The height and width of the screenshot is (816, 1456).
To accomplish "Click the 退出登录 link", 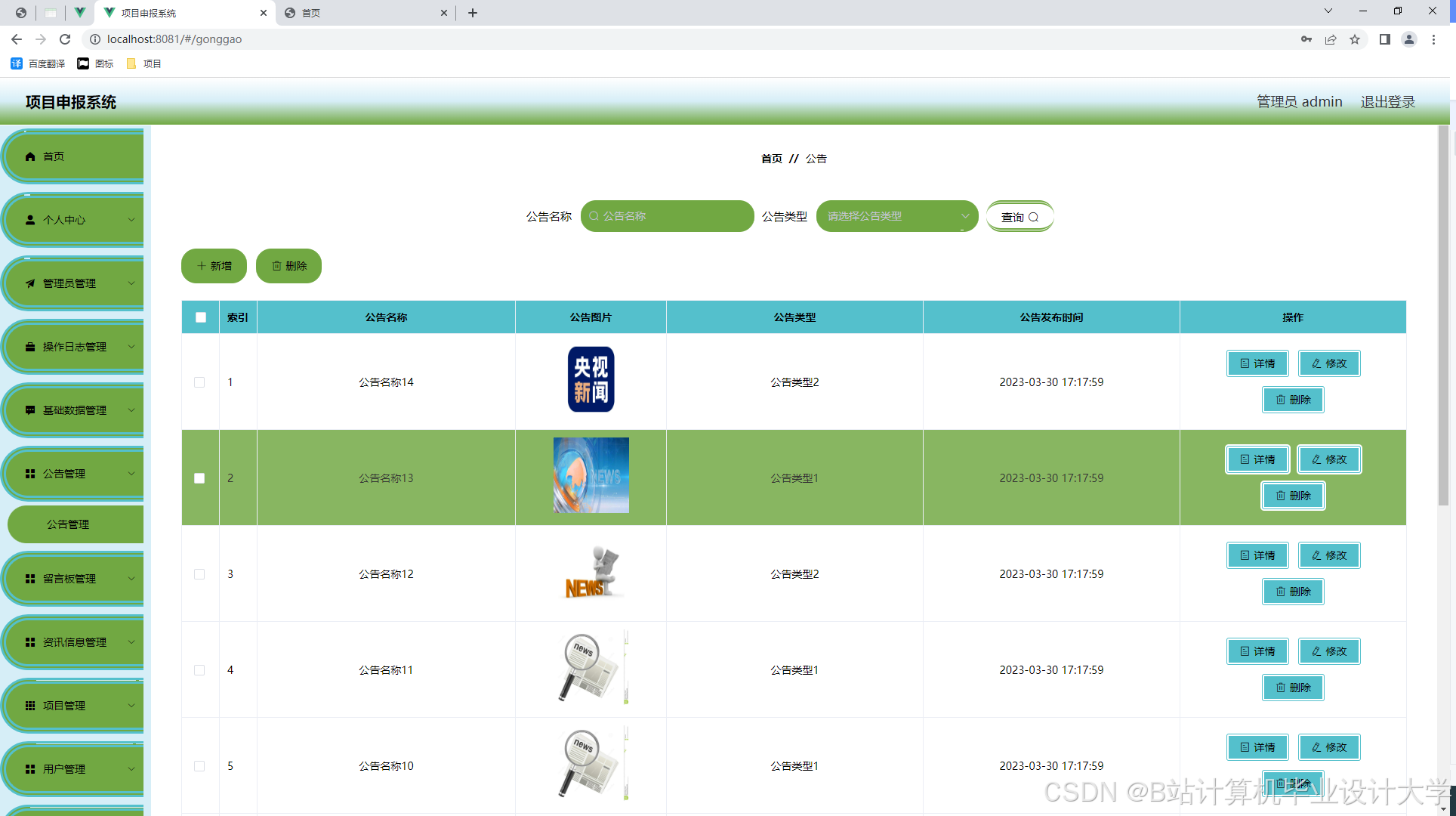I will tap(1387, 102).
